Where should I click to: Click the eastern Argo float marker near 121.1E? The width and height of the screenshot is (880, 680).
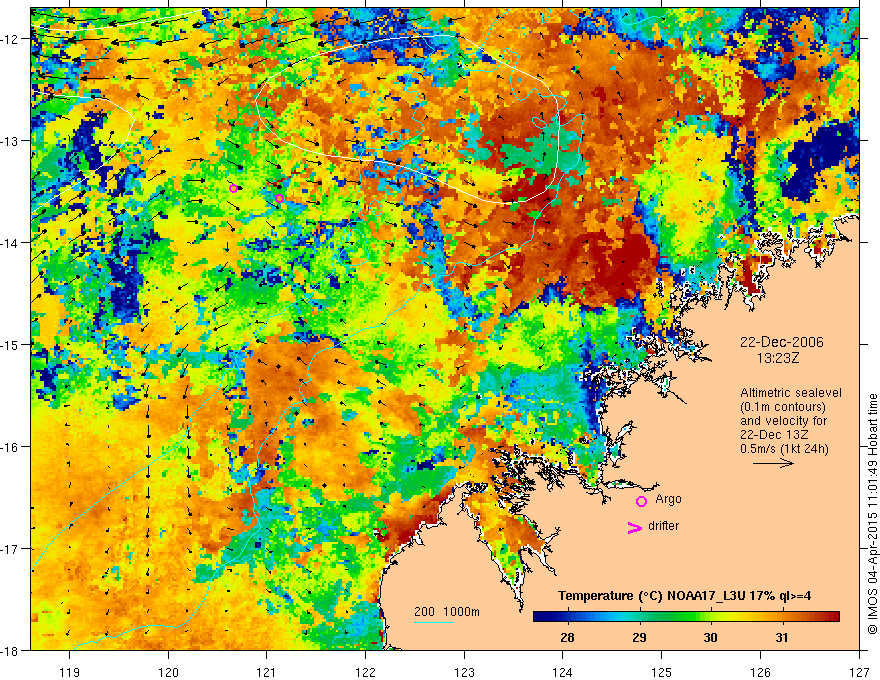(x=279, y=198)
